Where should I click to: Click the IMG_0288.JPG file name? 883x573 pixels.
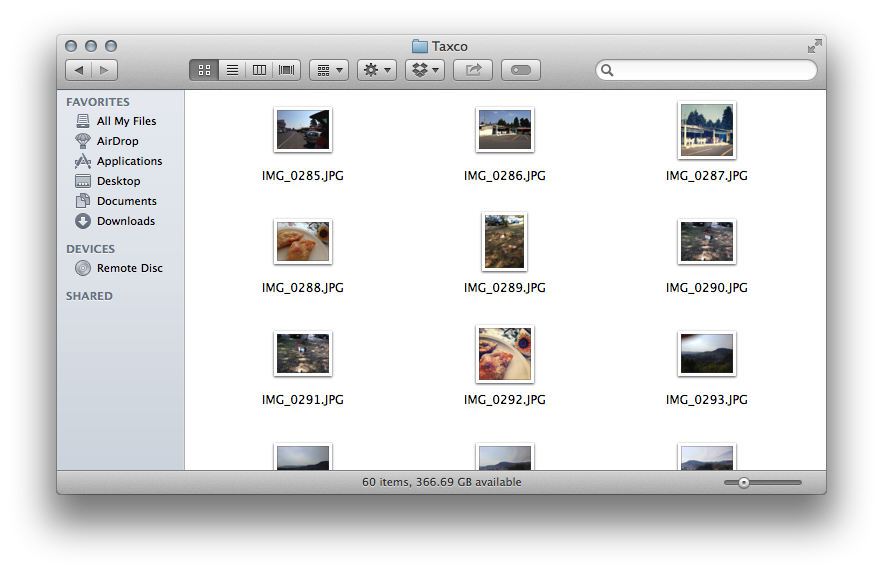[x=302, y=288]
